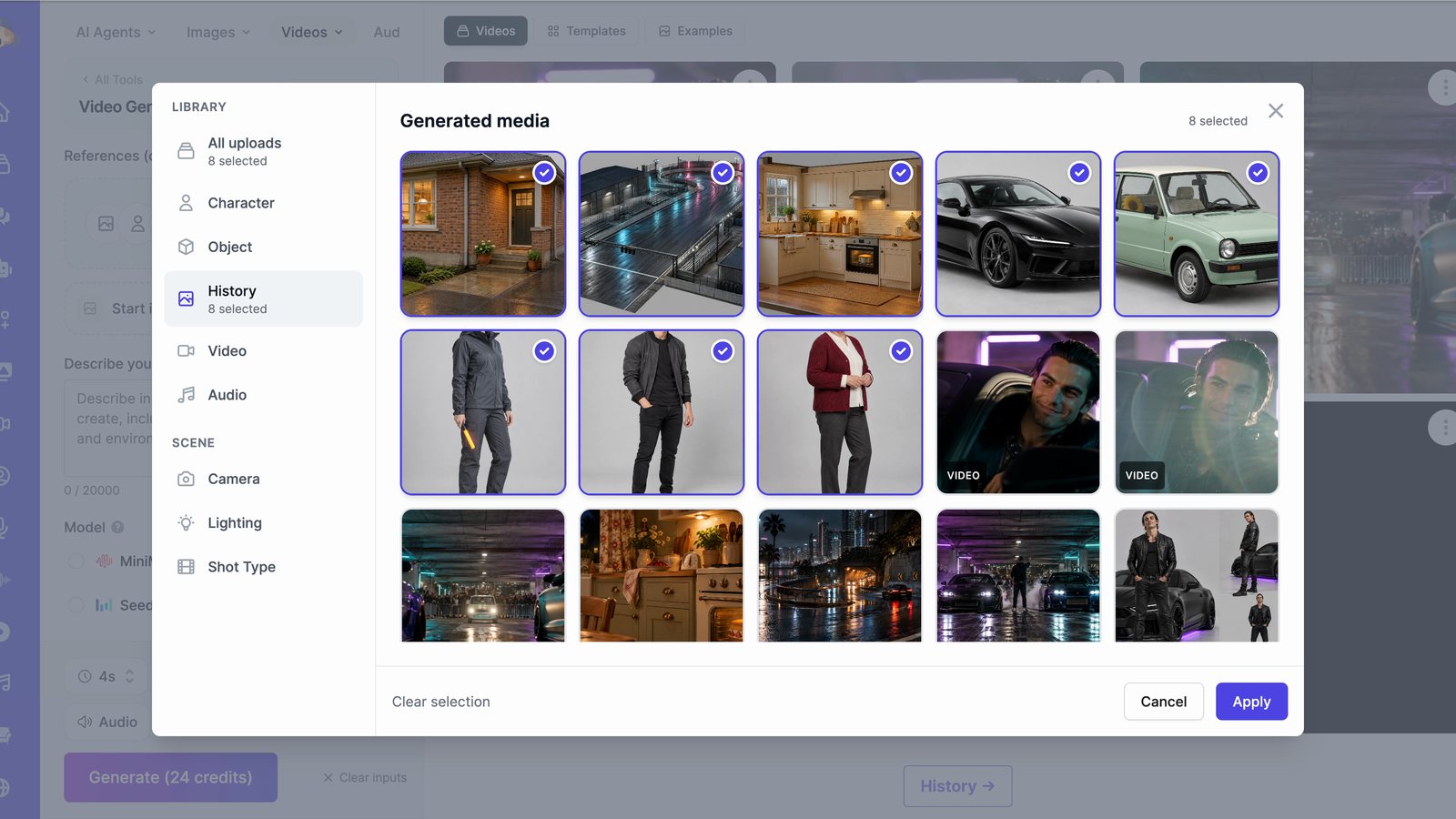Screen dimensions: 1456x819
Task: Open the History button below previews
Action: click(x=957, y=786)
